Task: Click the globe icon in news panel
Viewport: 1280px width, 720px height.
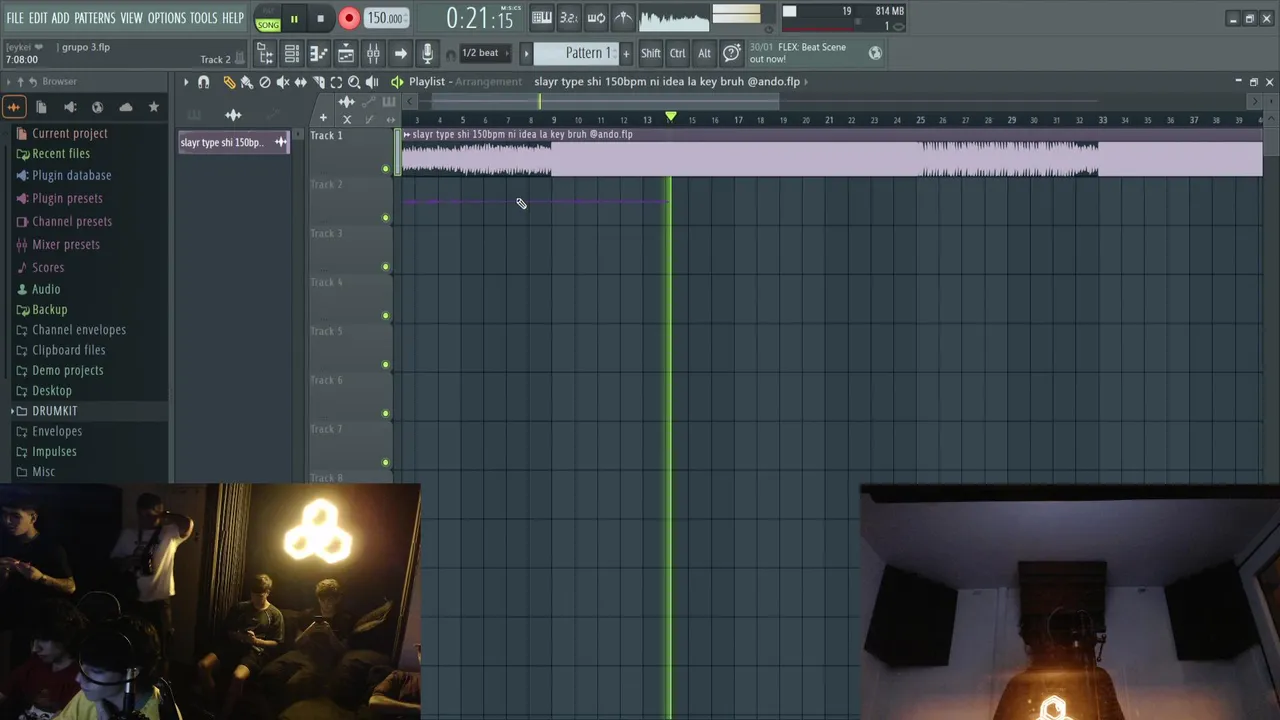Action: 875,53
